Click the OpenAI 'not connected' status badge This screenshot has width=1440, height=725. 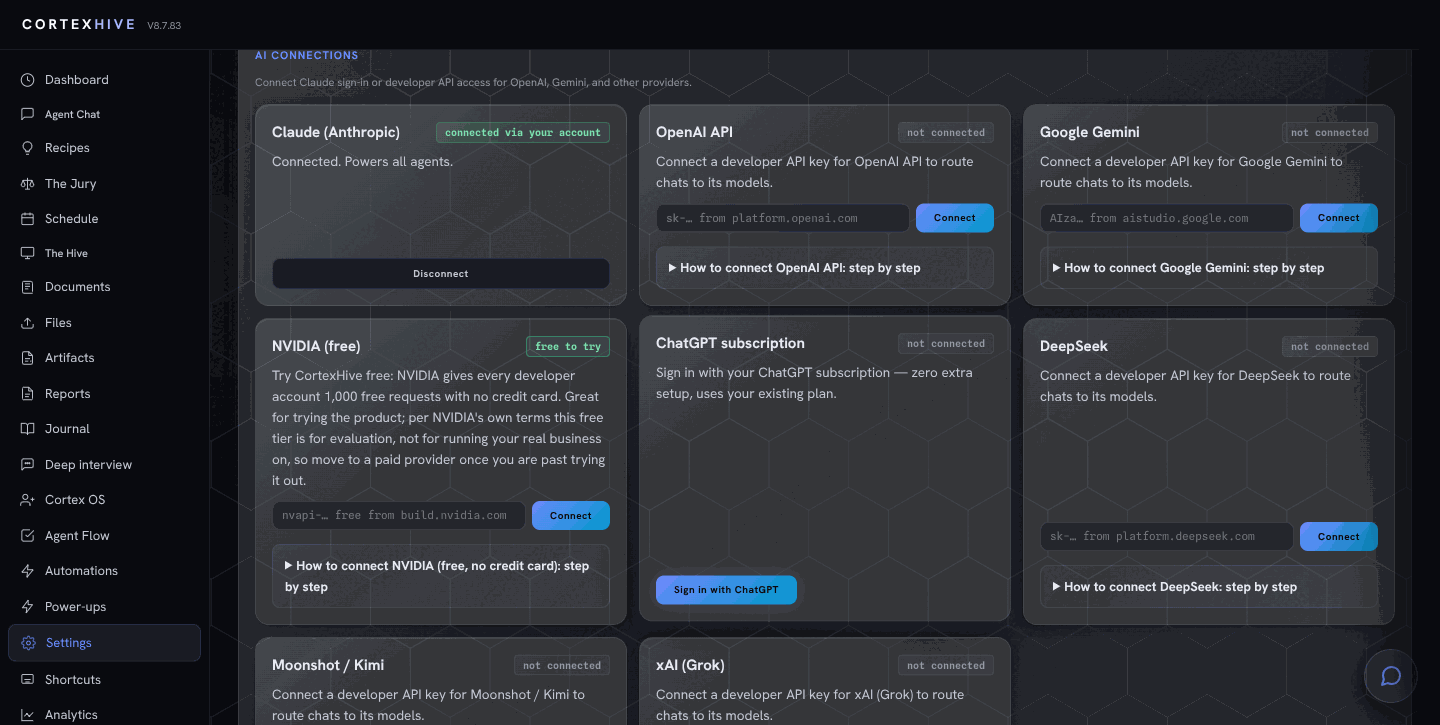(x=946, y=132)
